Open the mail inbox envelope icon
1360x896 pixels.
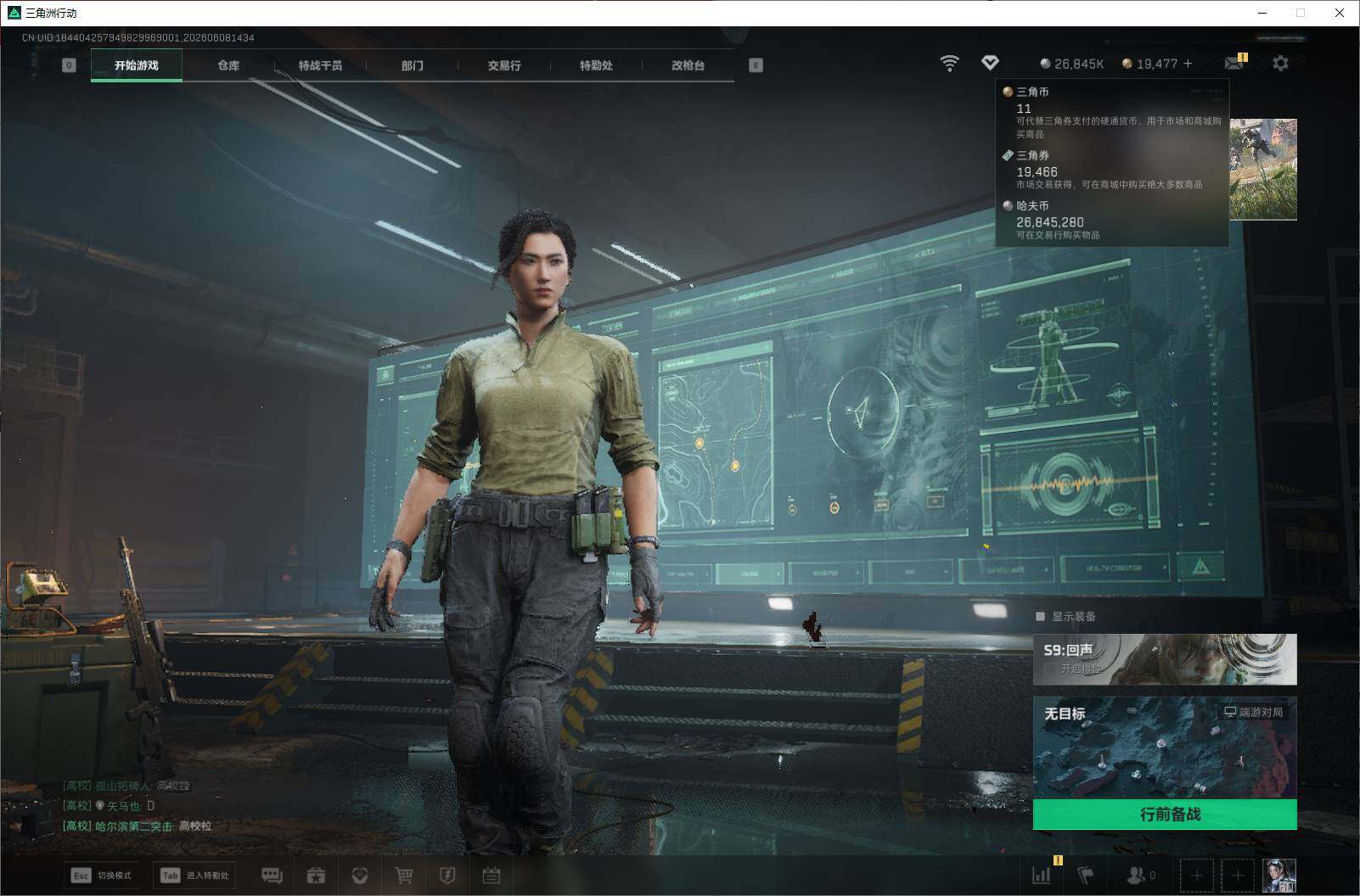[1234, 64]
